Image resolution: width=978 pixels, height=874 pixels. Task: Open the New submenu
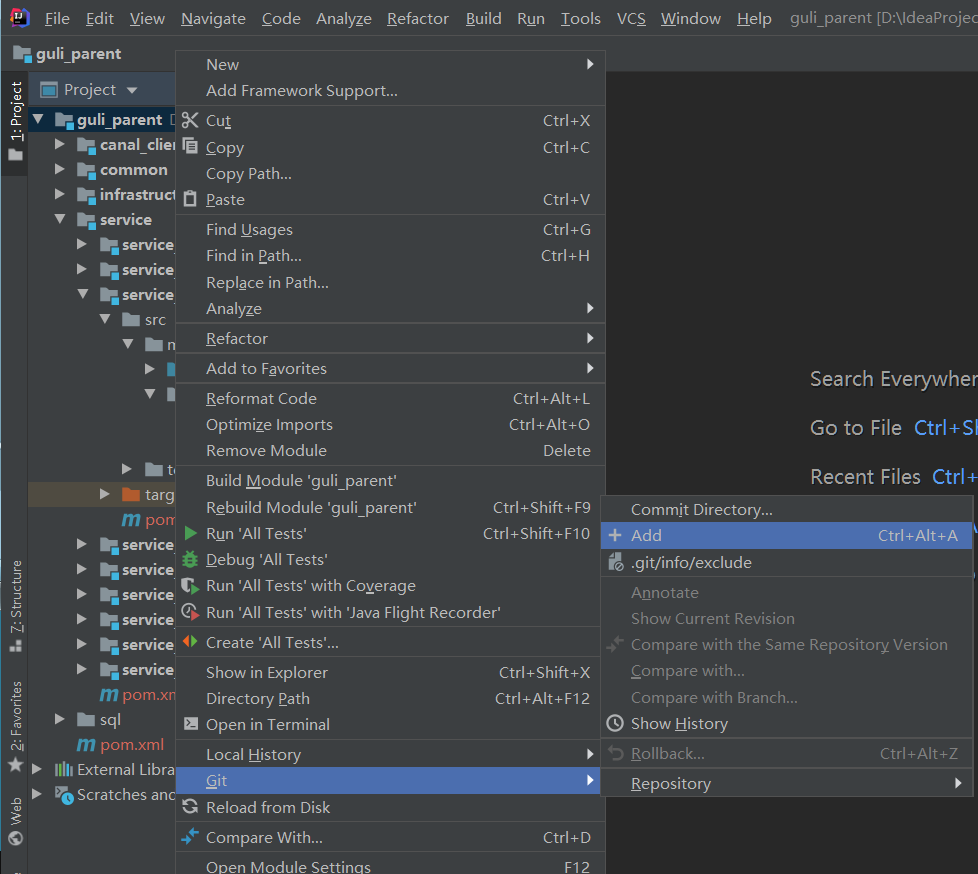pyautogui.click(x=390, y=64)
